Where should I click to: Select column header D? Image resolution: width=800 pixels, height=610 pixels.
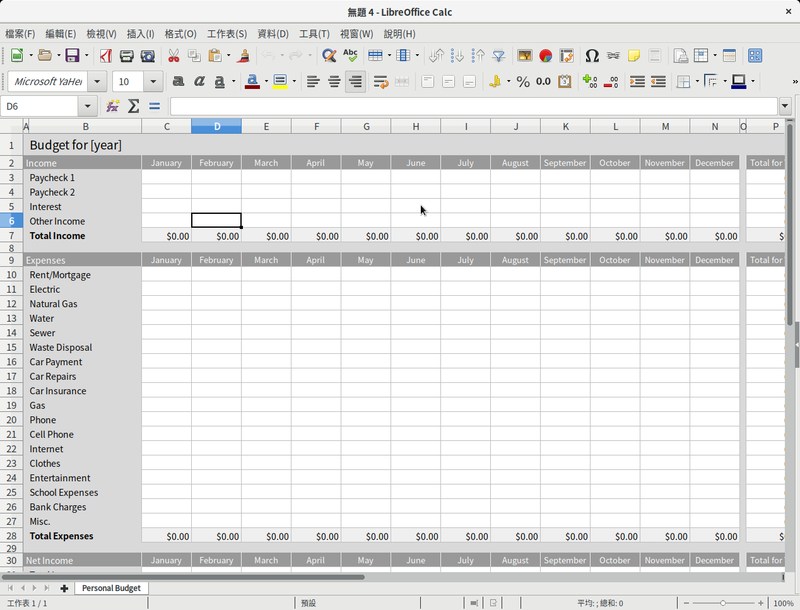tap(216, 126)
